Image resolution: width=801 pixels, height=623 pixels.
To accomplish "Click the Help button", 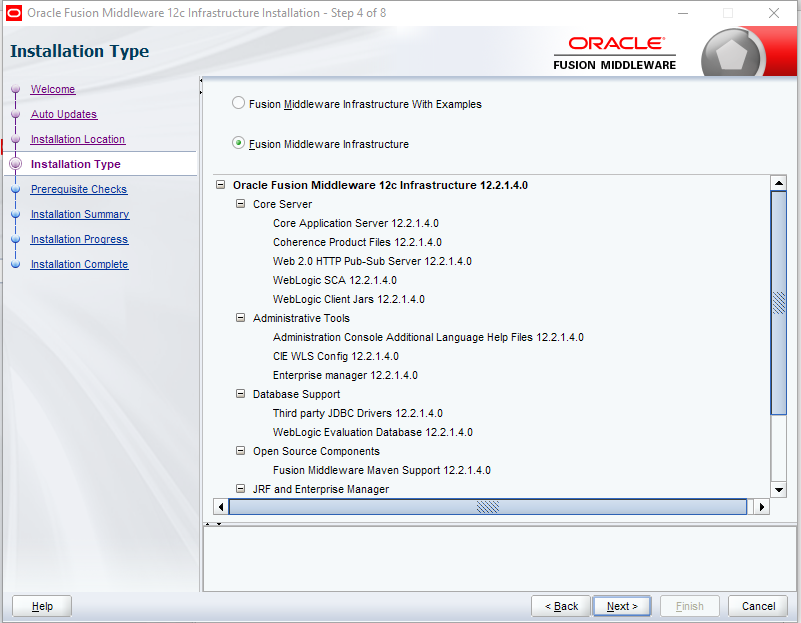I will pyautogui.click(x=42, y=606).
